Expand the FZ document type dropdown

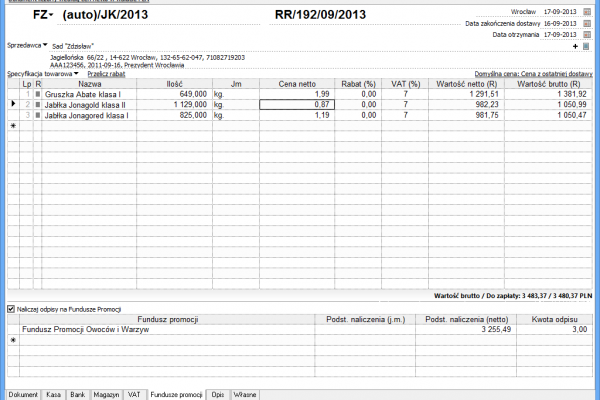click(51, 16)
